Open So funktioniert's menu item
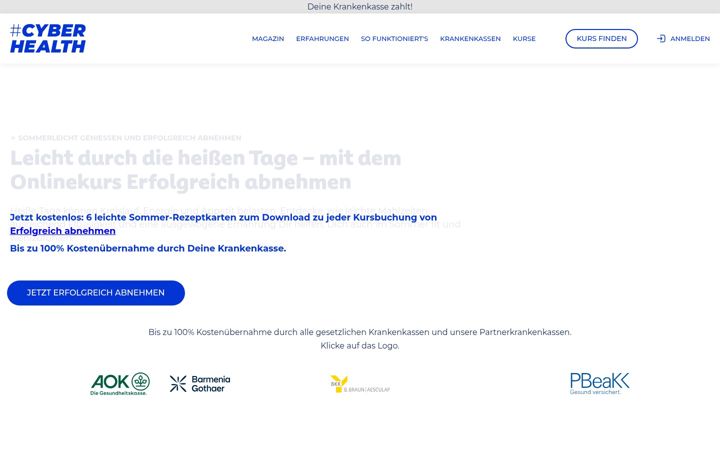This screenshot has height=450, width=720. pos(394,39)
